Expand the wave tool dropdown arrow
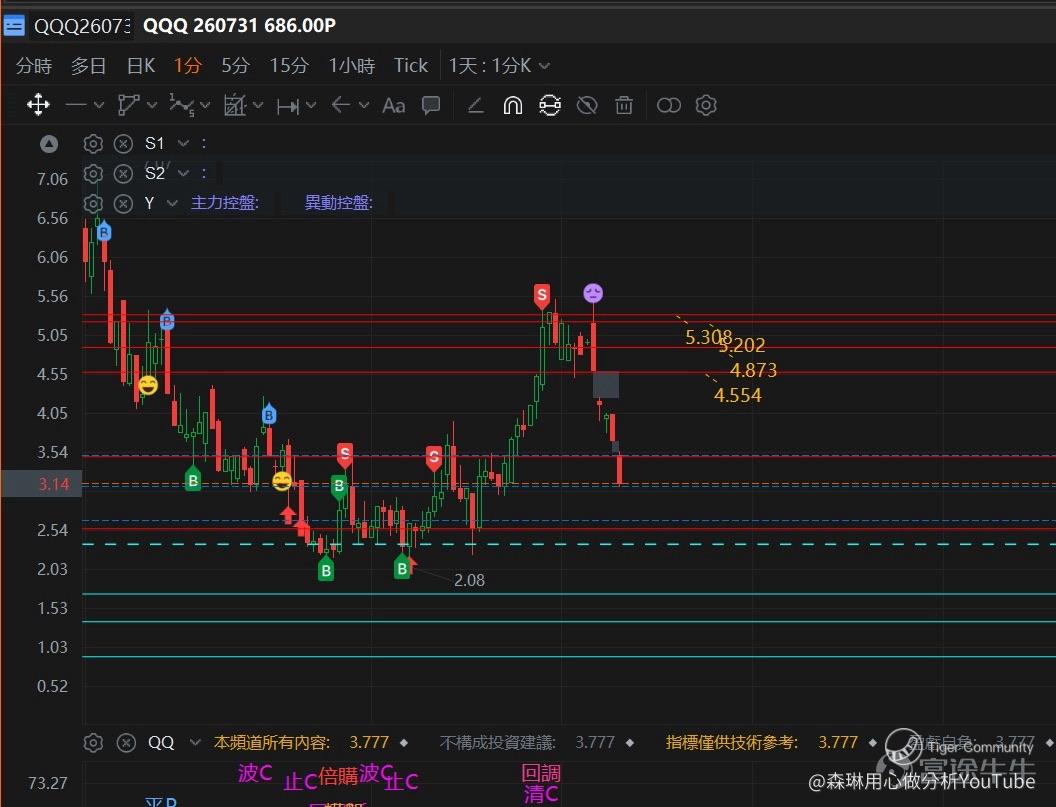 tap(205, 105)
